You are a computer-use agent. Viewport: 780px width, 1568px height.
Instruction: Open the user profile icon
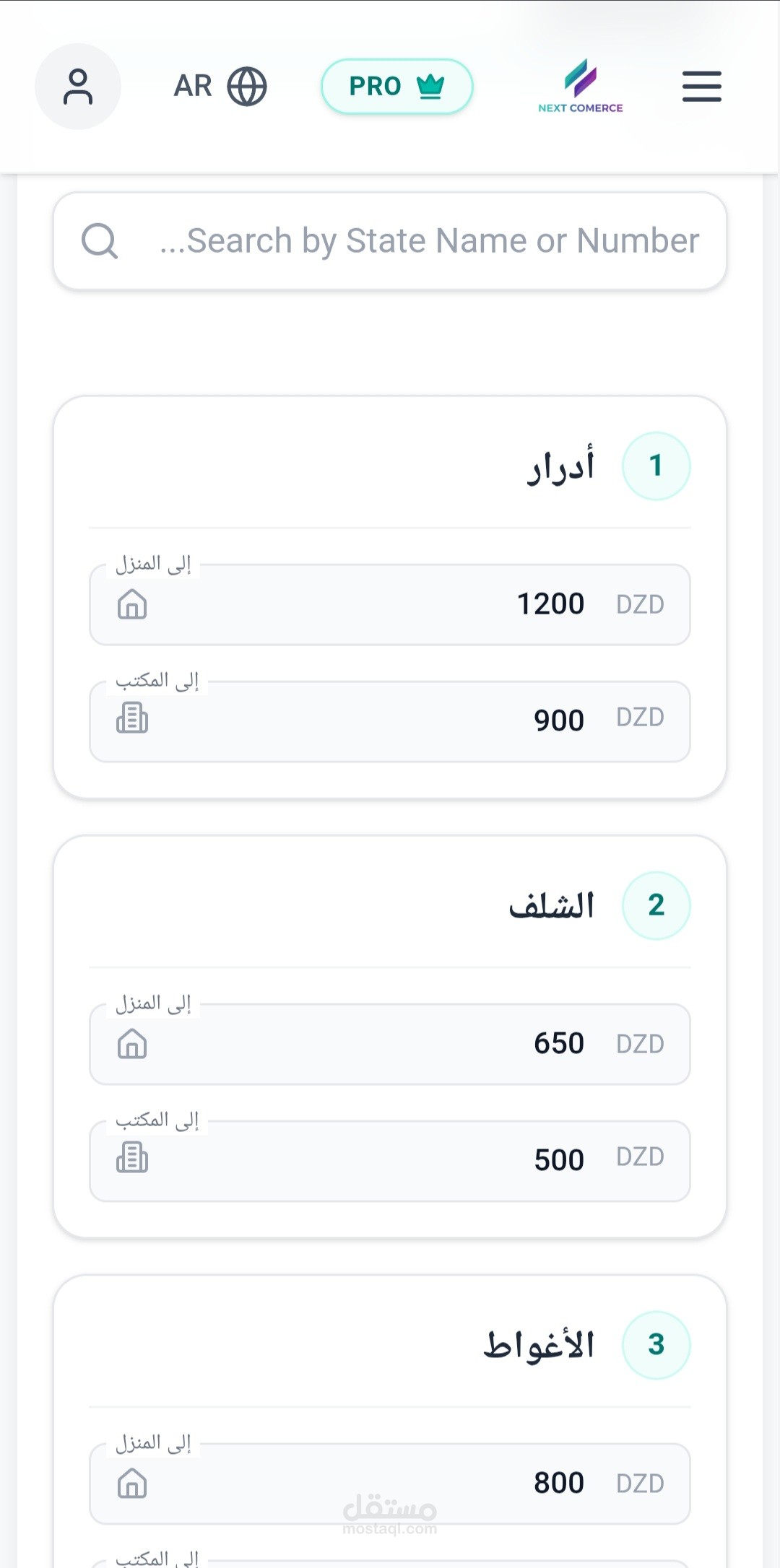78,87
